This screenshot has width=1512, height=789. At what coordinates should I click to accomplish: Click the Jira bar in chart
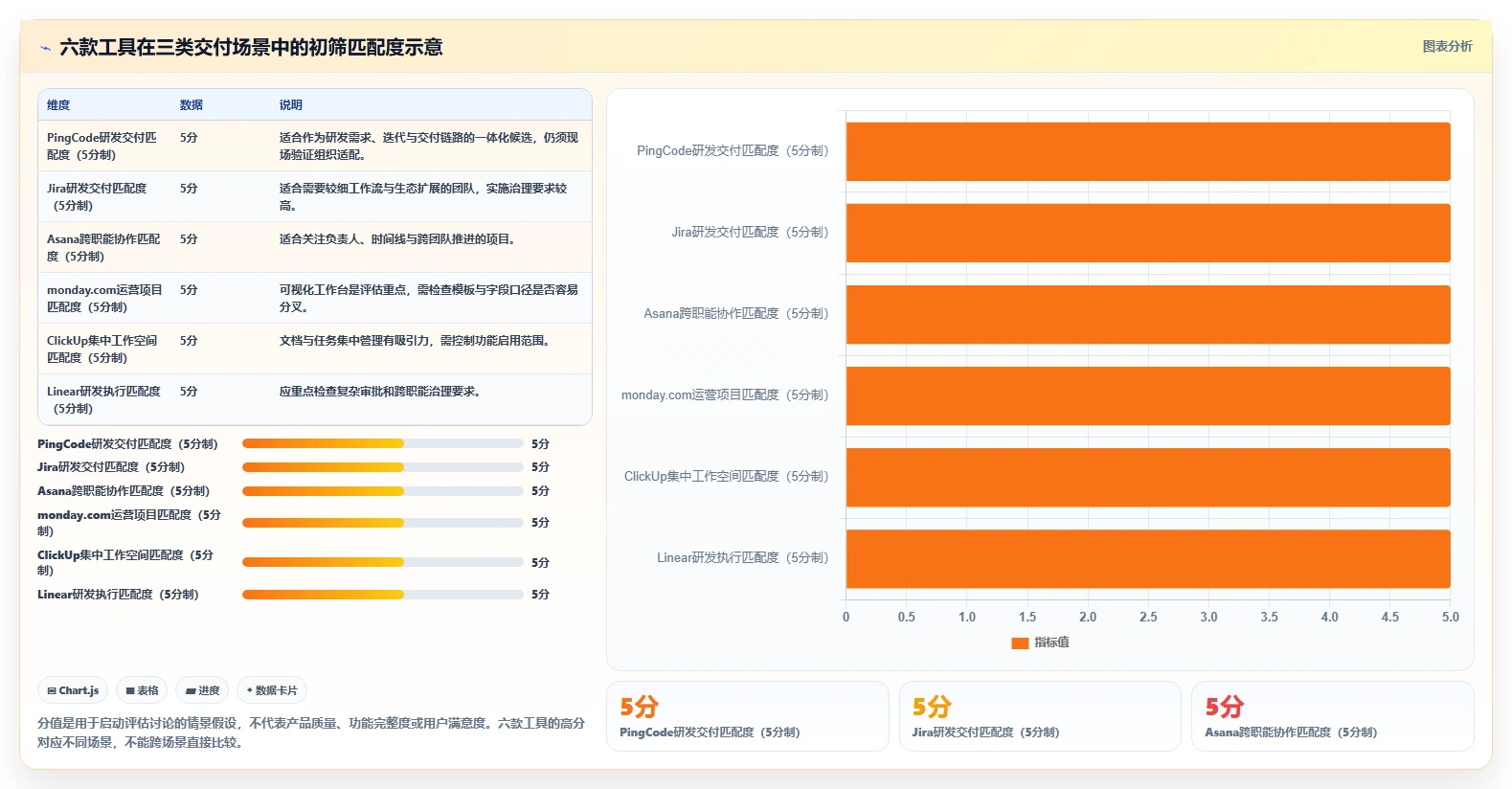pos(1148,233)
